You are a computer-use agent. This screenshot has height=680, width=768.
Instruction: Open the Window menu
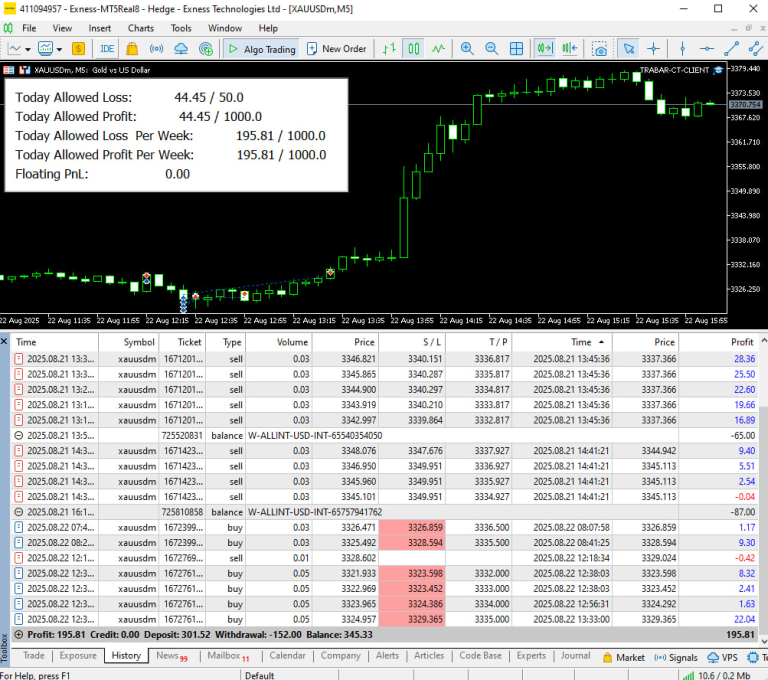coord(225,28)
